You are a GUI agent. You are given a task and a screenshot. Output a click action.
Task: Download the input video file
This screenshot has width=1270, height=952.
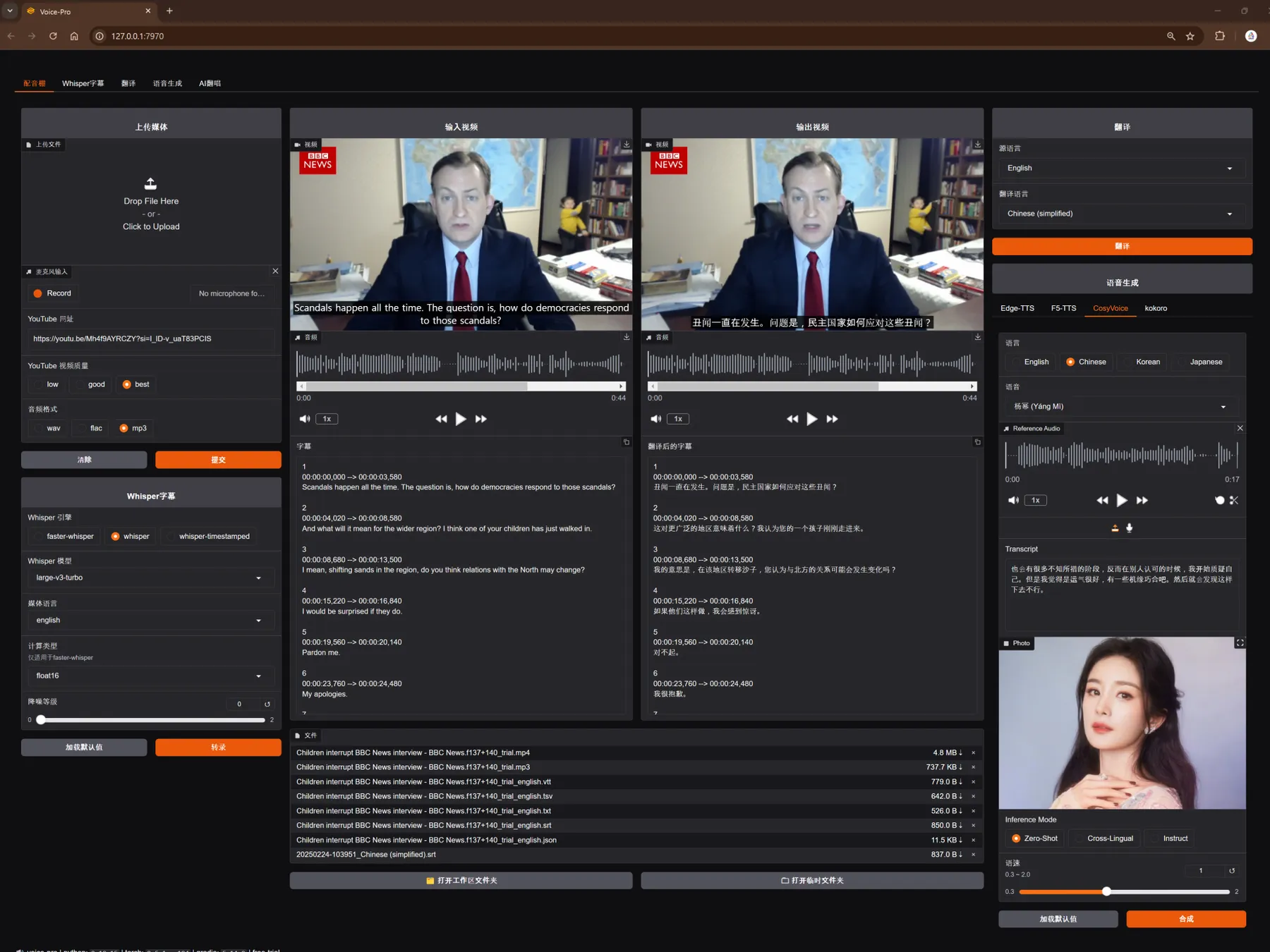[626, 145]
